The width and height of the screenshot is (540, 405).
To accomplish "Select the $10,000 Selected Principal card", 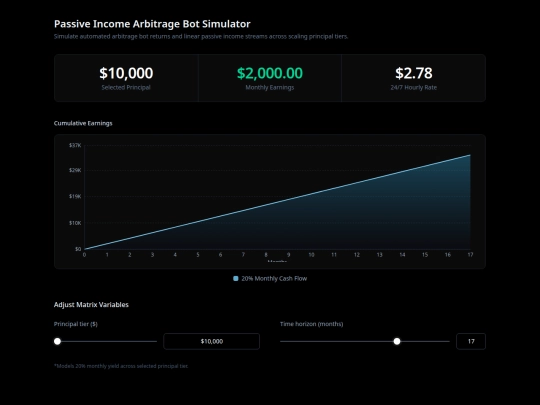I will tap(126, 78).
